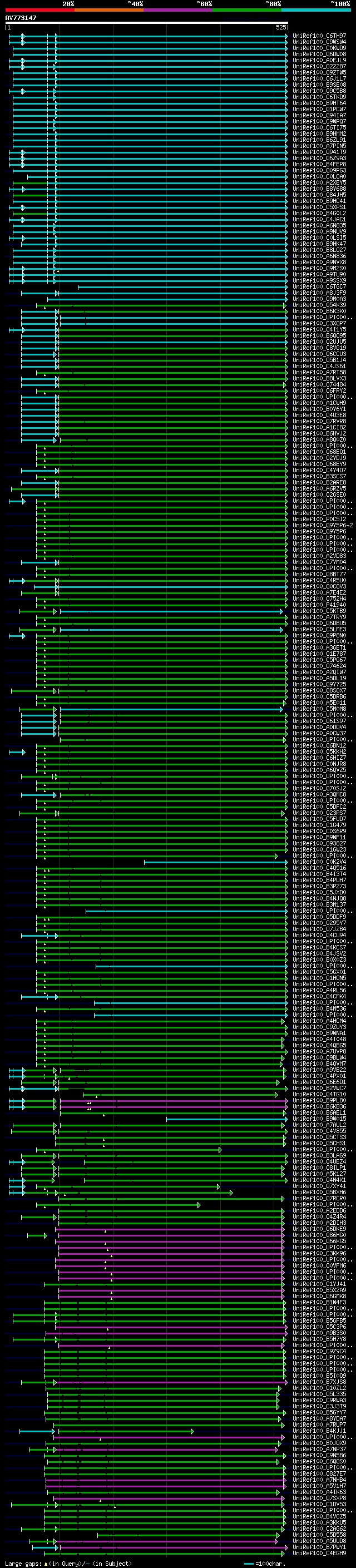Select the UniRef100_Q09PG3 label
356x1568 pixels.
click(x=319, y=170)
